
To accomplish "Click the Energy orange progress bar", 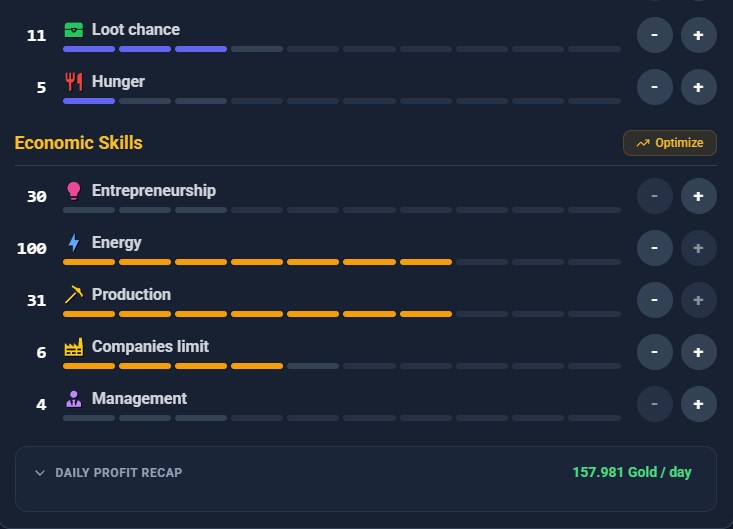I will pos(342,262).
